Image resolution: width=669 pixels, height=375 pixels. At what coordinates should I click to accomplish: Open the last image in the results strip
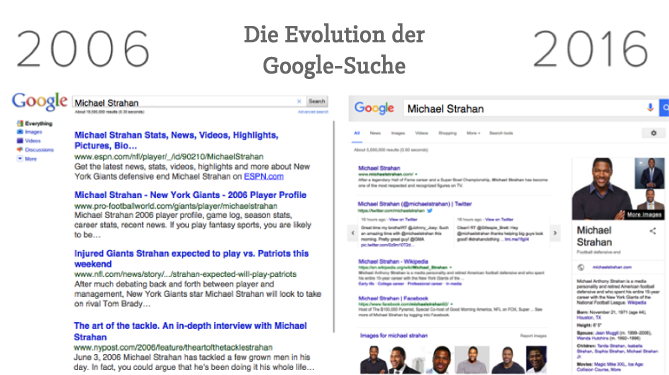point(536,360)
